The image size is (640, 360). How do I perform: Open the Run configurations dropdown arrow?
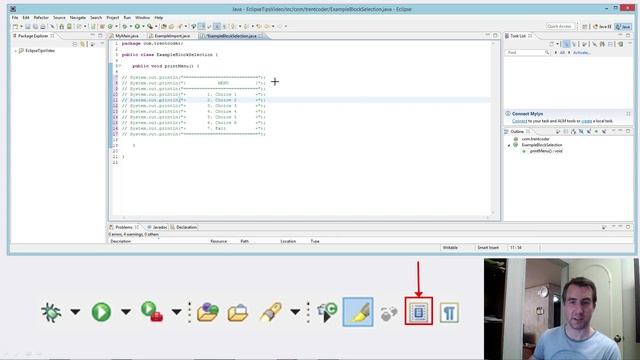click(143, 27)
